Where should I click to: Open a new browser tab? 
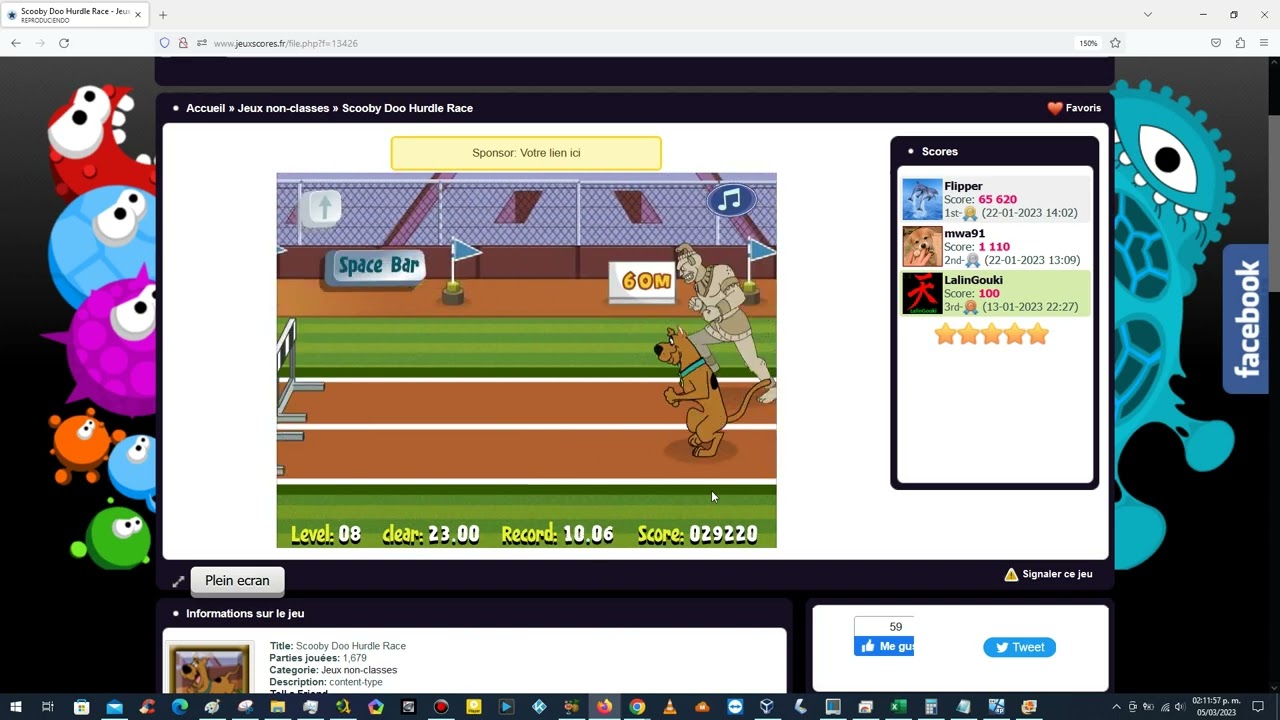point(163,15)
